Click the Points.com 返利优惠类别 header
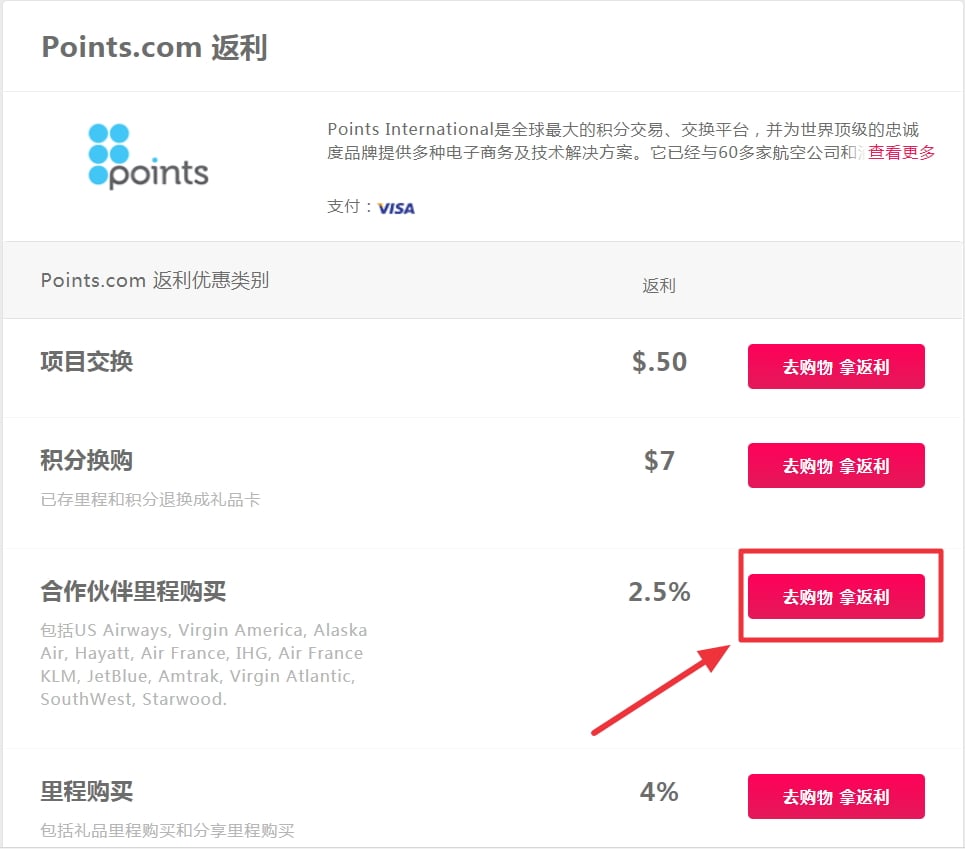The image size is (965, 849). point(154,281)
